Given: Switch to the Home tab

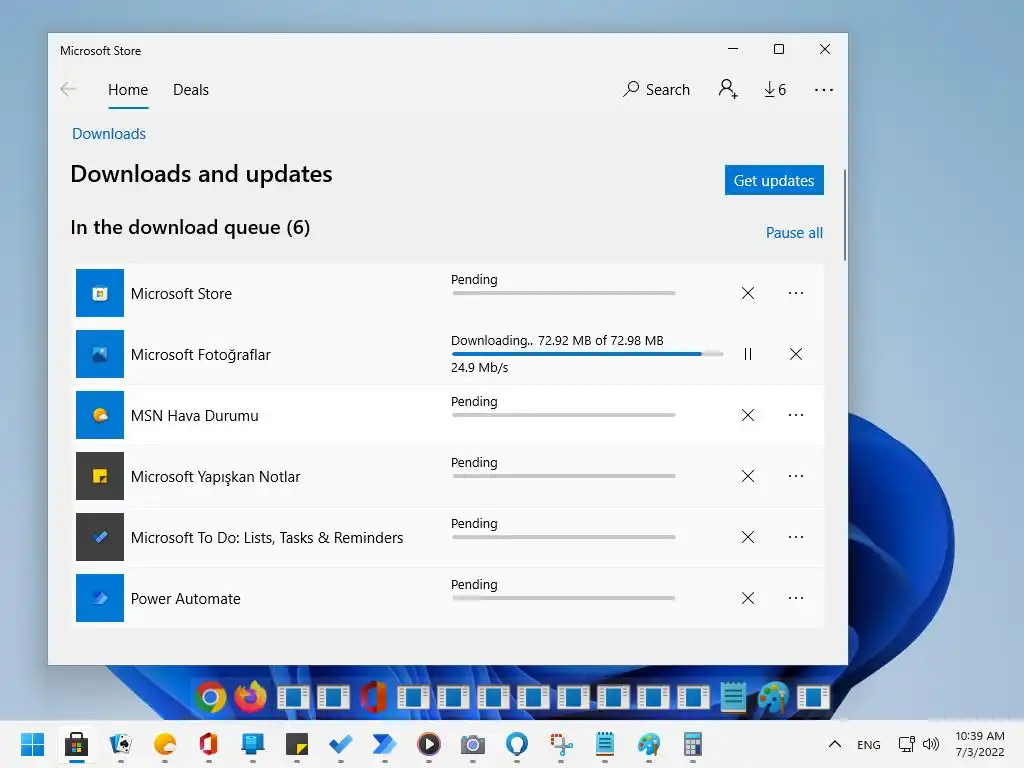Looking at the screenshot, I should (128, 89).
